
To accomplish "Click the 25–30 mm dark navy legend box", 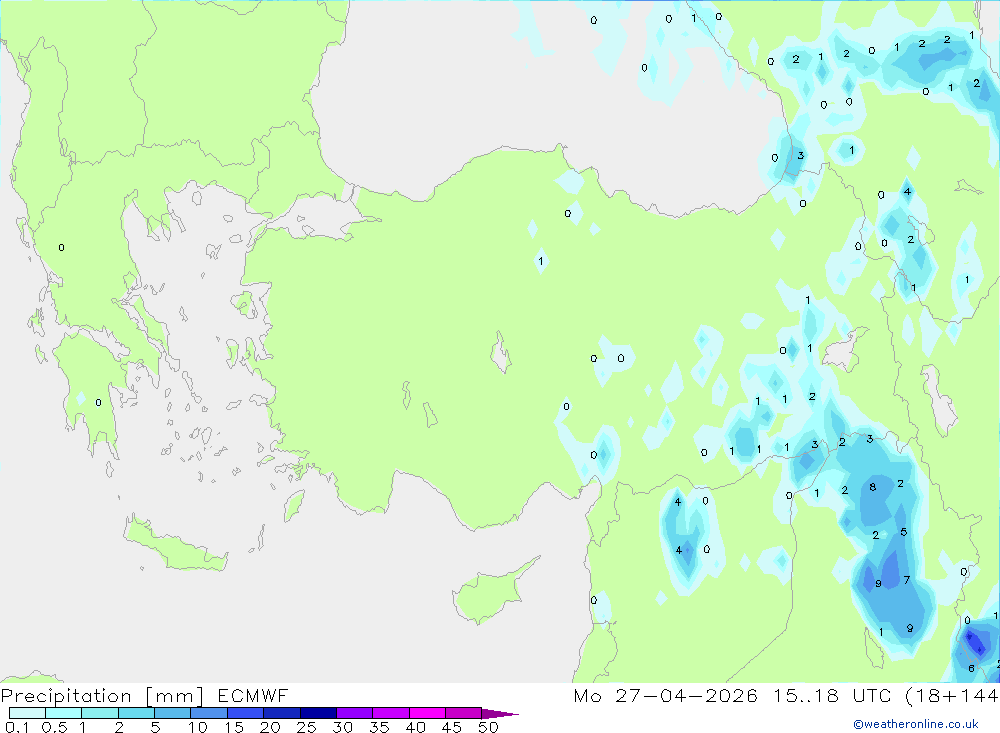I will [x=318, y=713].
